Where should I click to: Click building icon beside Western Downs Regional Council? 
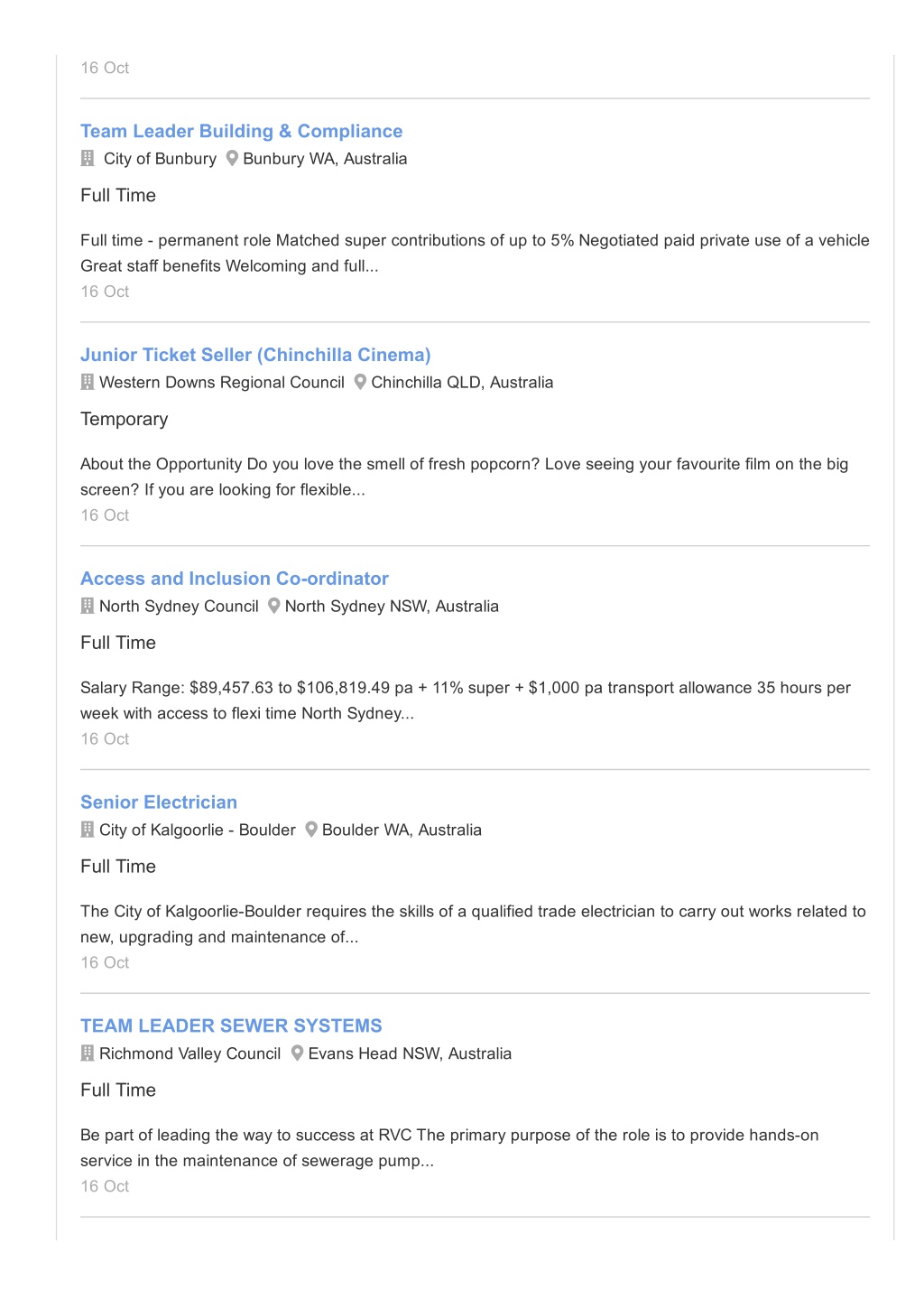pos(88,382)
